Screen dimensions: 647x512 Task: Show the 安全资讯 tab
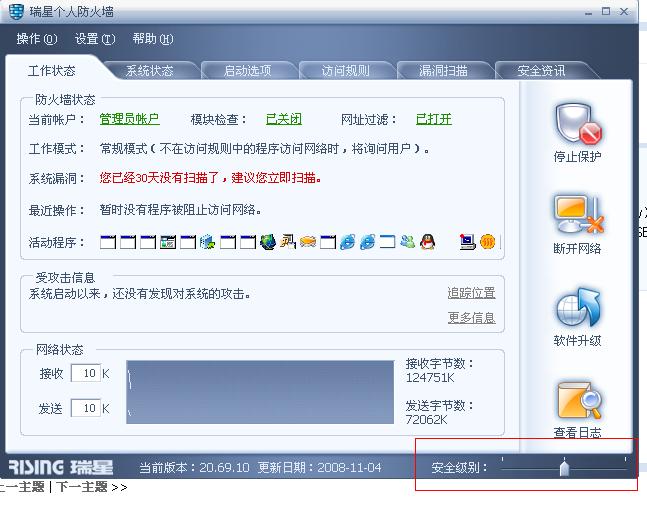541,71
